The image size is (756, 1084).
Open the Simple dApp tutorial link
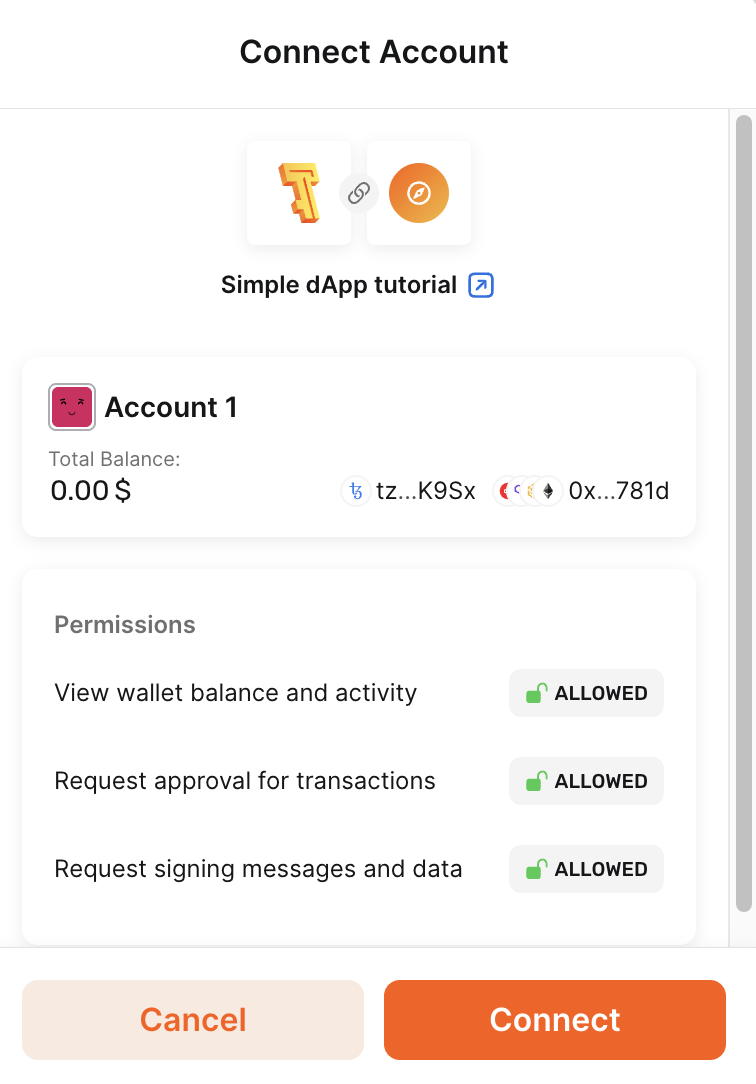(x=340, y=285)
